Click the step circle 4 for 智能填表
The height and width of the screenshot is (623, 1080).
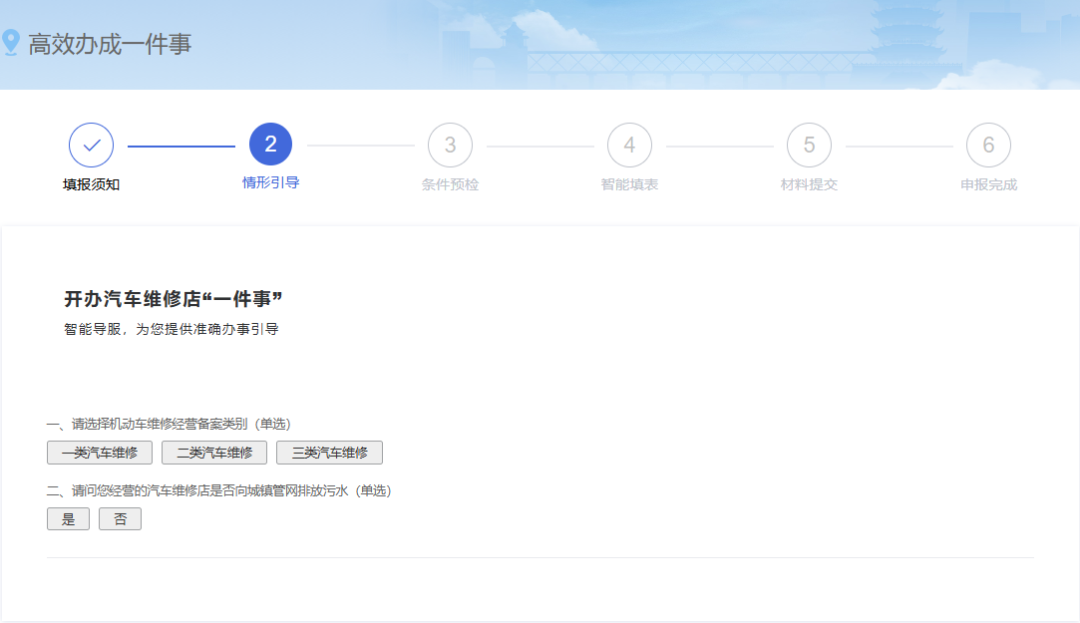tap(629, 144)
